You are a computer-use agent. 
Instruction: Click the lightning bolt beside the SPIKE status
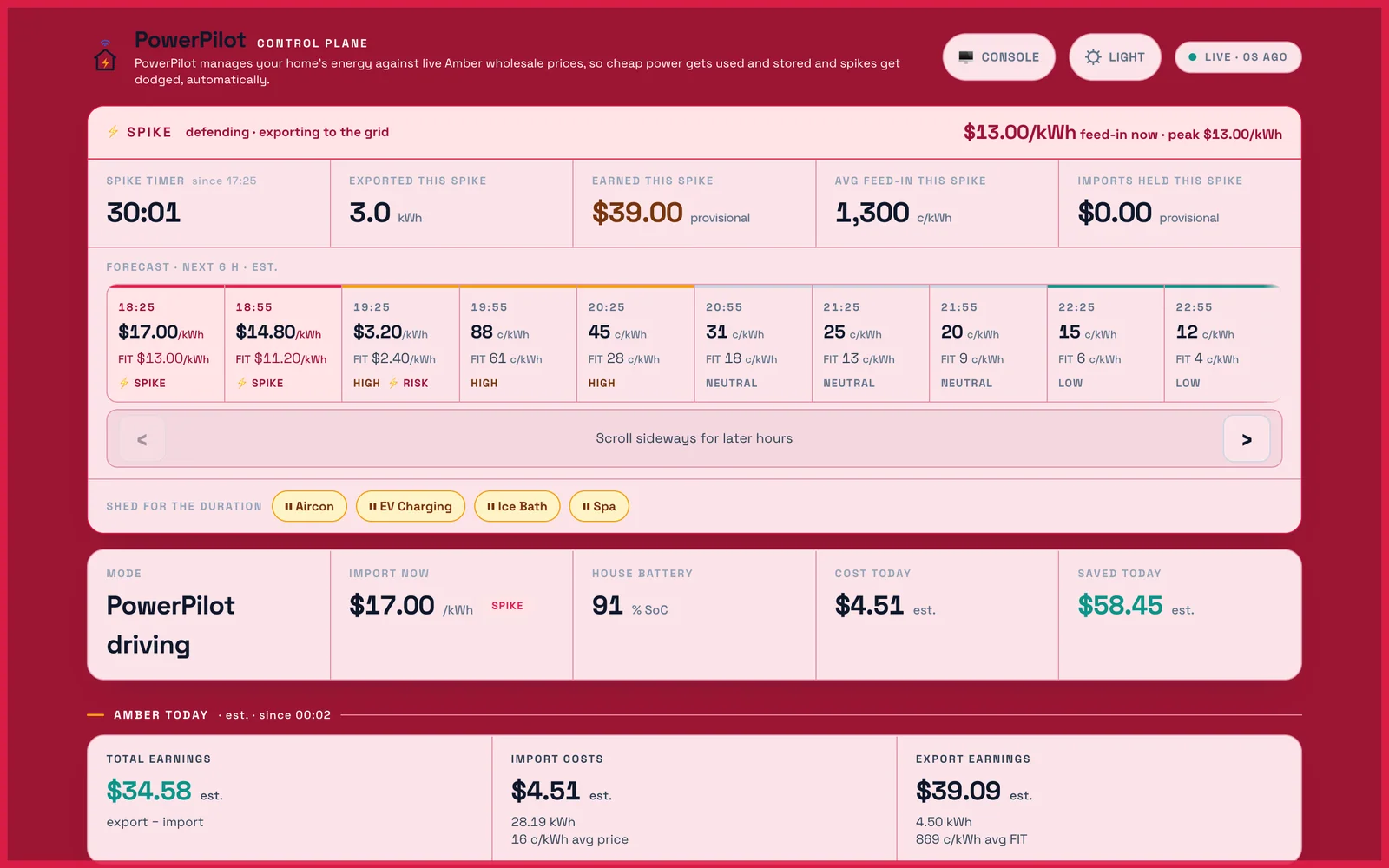tap(113, 132)
